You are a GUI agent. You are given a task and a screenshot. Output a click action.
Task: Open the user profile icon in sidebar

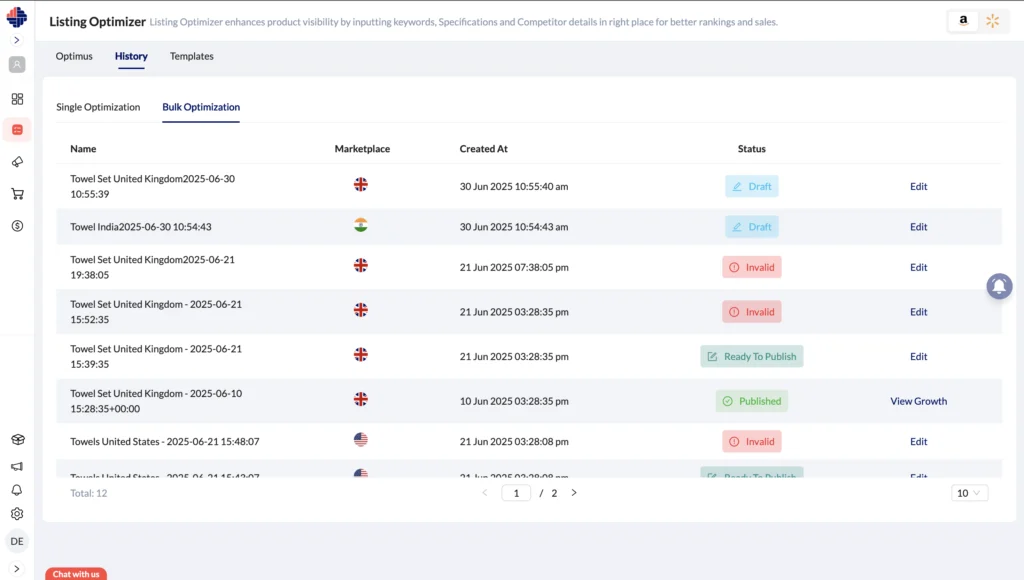point(17,65)
